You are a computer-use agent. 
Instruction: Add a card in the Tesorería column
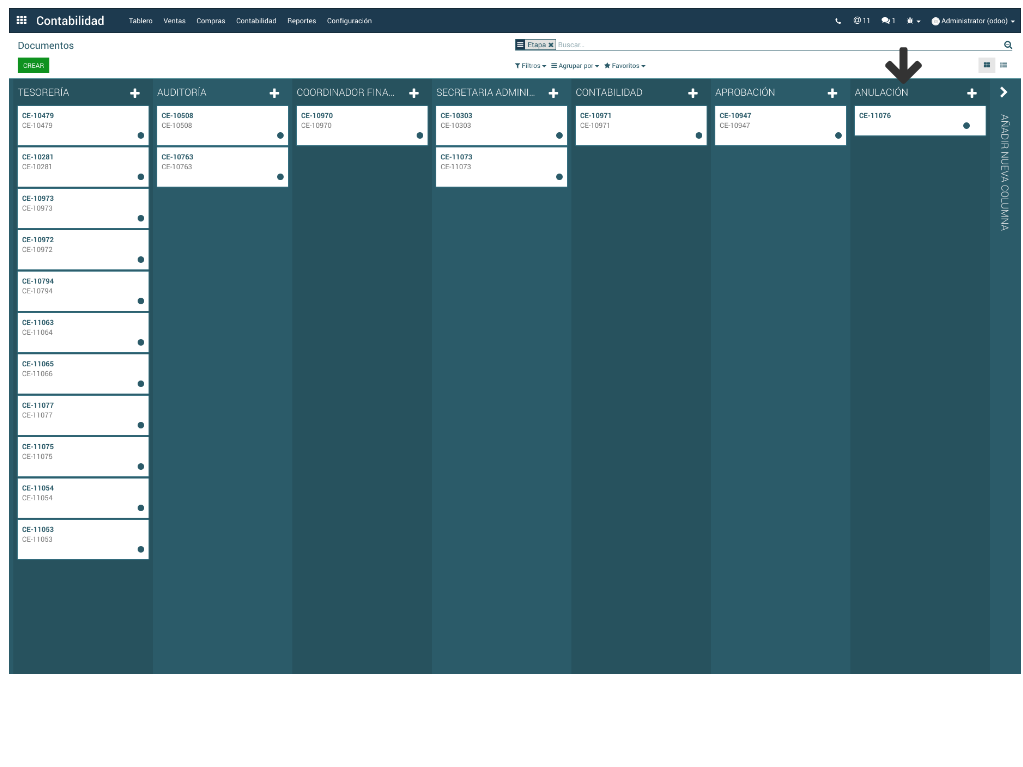[135, 93]
